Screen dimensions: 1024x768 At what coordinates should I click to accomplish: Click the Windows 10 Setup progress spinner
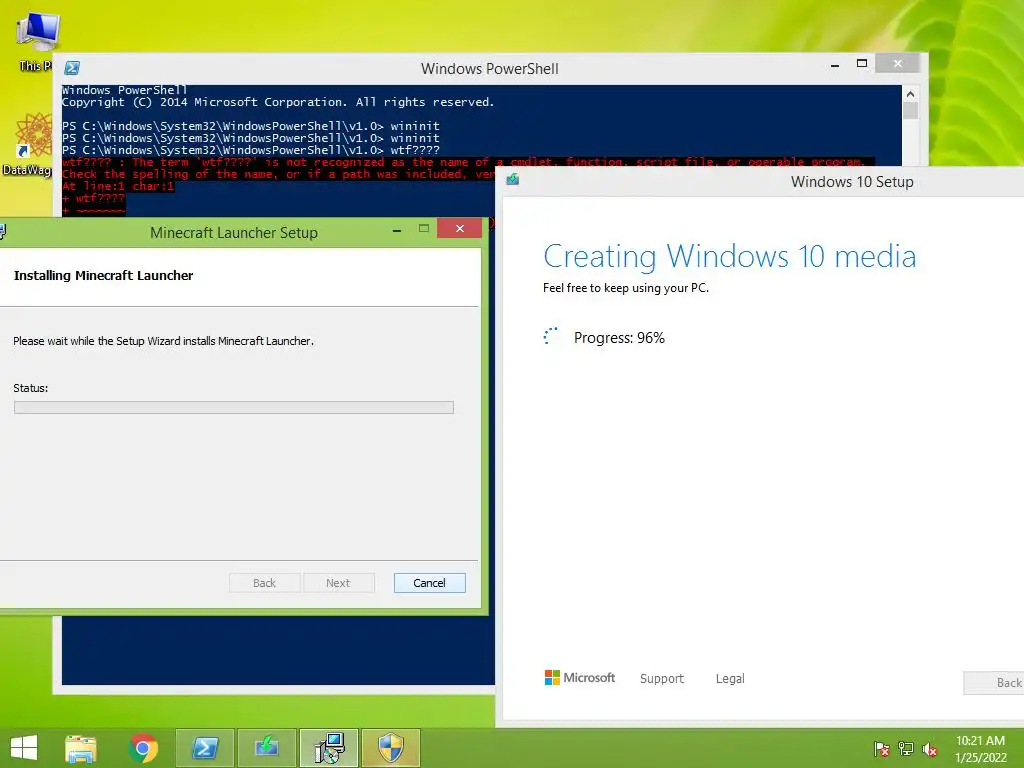coord(551,336)
